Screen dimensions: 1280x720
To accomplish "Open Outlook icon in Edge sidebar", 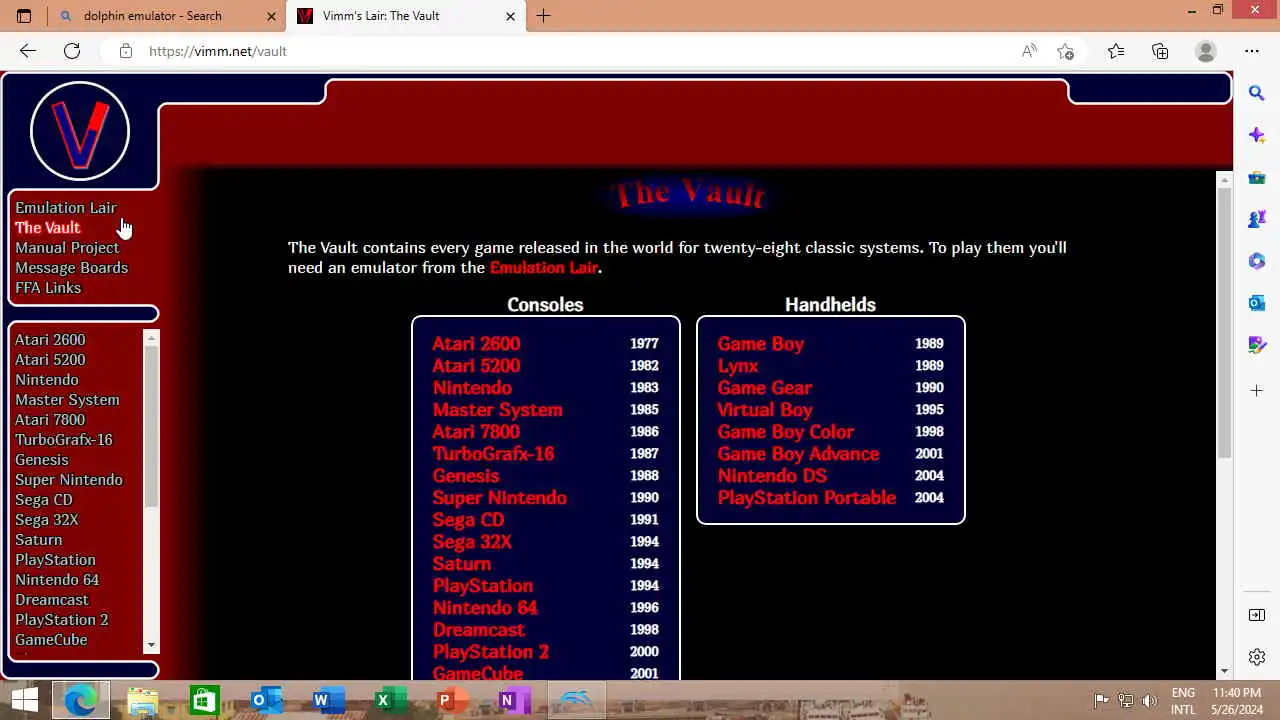I will tap(1257, 303).
